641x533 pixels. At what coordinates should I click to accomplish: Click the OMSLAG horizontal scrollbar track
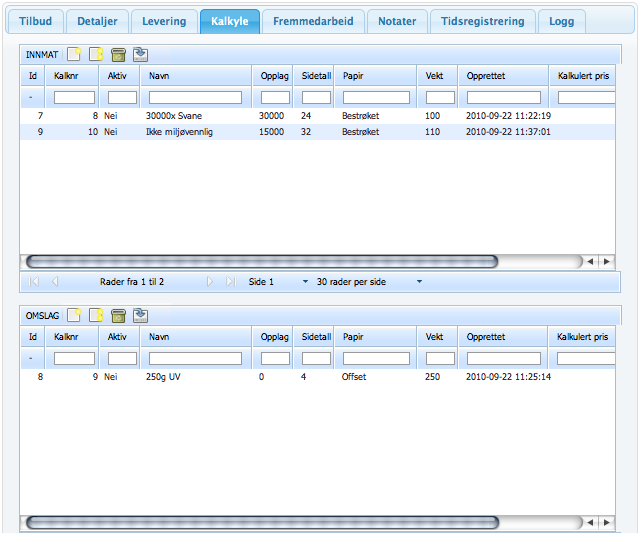[x=540, y=522]
